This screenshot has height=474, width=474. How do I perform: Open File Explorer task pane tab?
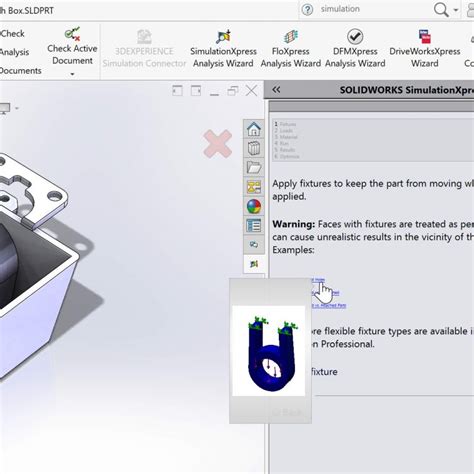tap(254, 167)
